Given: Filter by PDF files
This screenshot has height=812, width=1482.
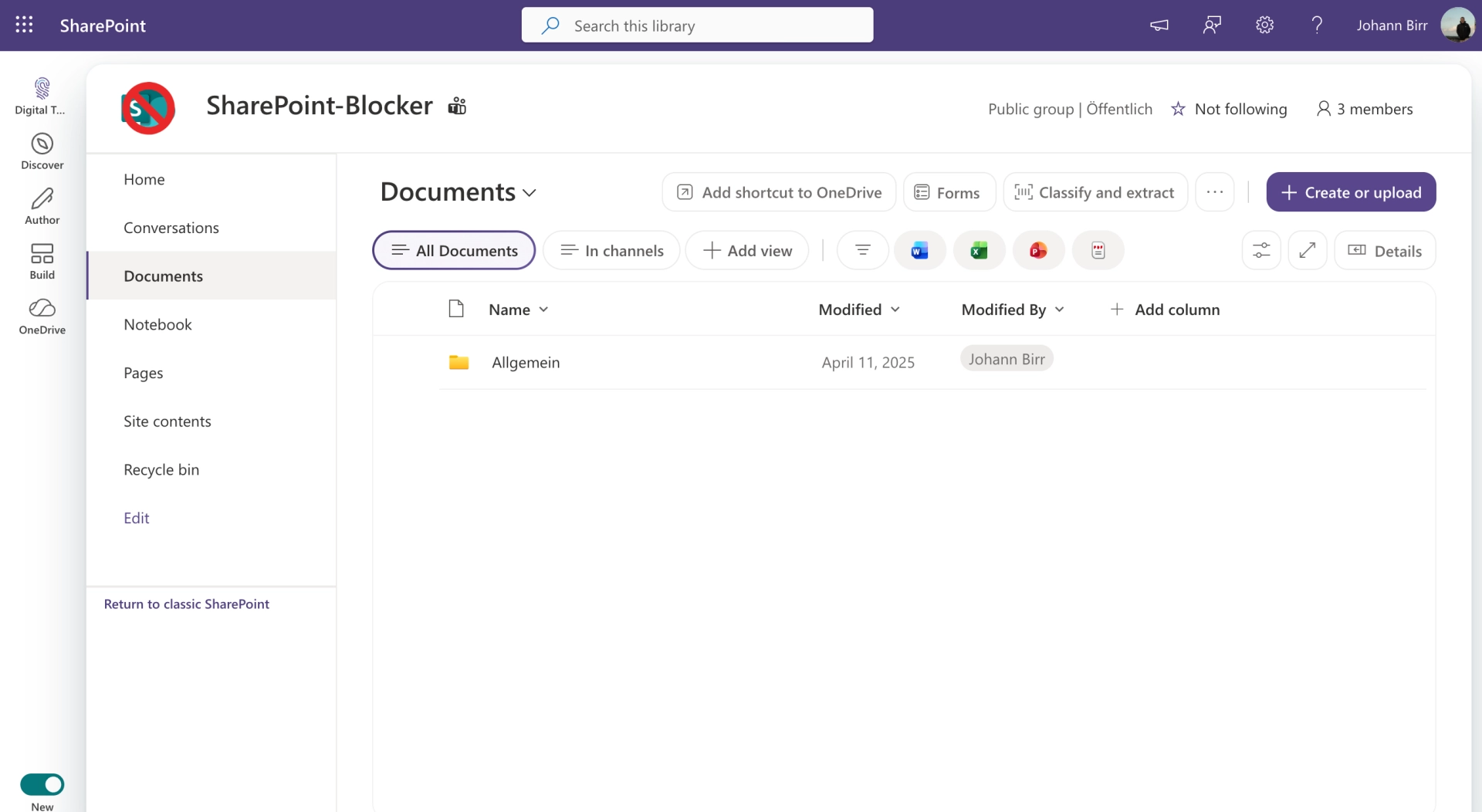Looking at the screenshot, I should 1098,250.
